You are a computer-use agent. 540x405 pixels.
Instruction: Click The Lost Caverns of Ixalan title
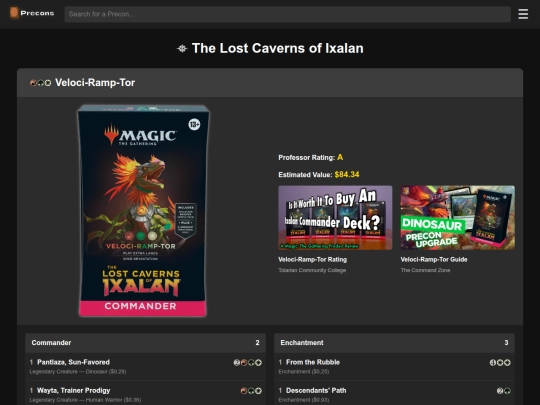(278, 49)
